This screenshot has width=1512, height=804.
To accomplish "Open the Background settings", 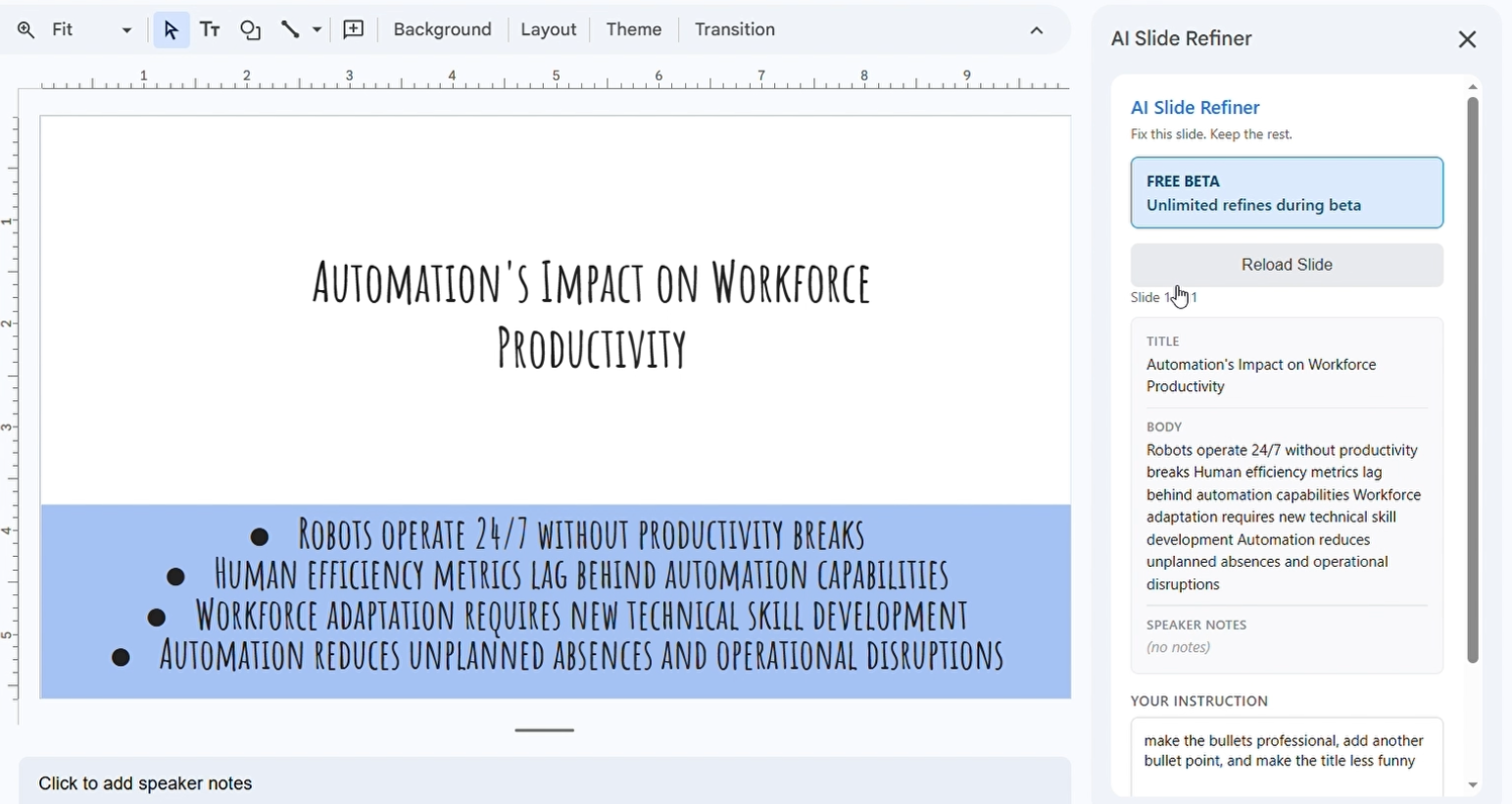I will point(443,29).
